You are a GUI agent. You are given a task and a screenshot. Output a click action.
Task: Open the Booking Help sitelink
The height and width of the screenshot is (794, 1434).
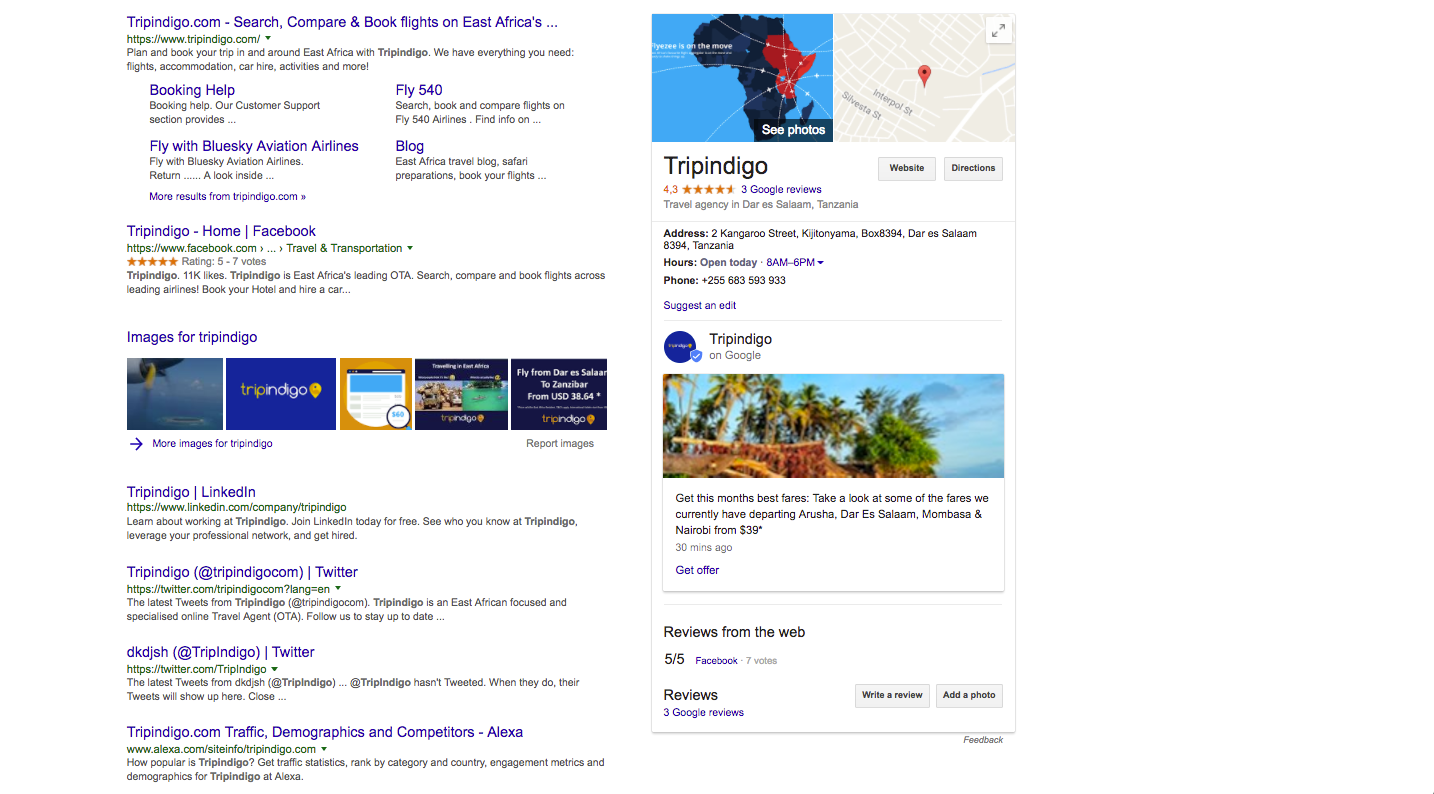tap(192, 90)
